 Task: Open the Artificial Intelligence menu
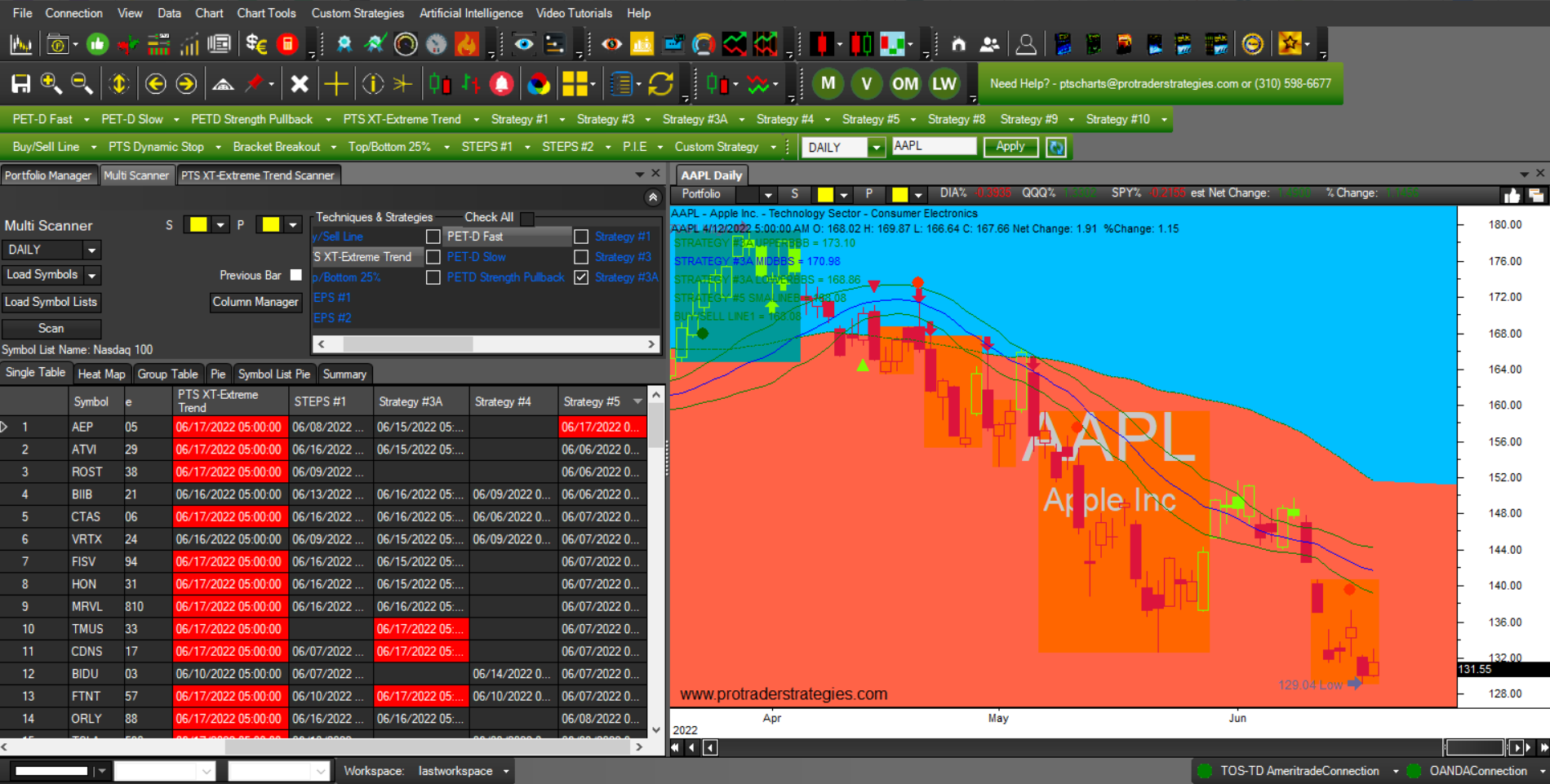click(x=471, y=13)
